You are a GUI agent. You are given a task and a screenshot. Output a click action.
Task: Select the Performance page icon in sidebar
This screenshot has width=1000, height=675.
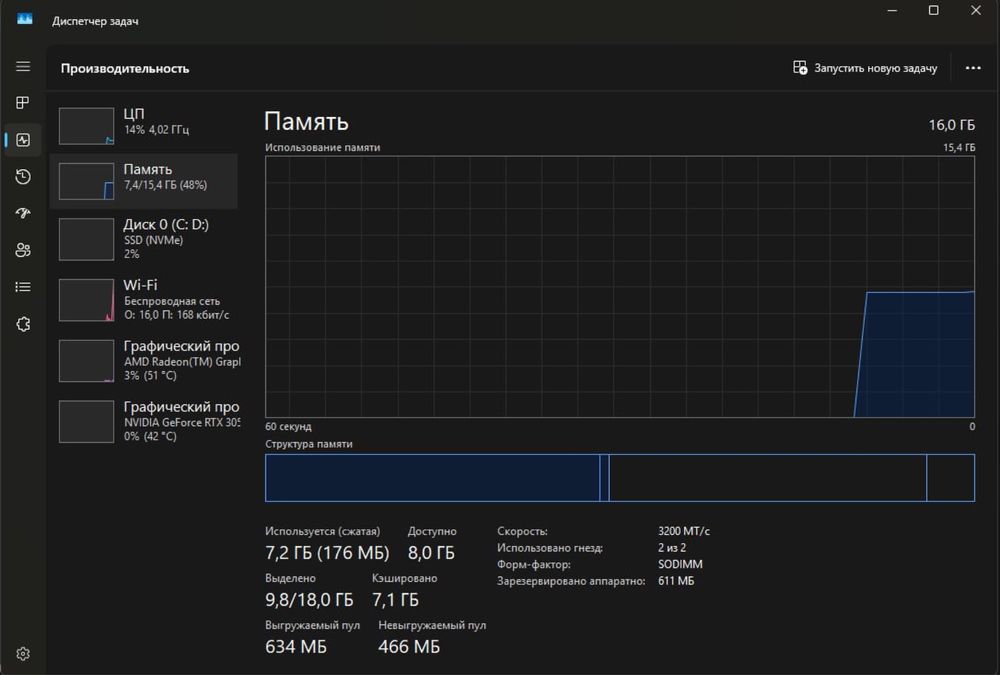click(23, 140)
